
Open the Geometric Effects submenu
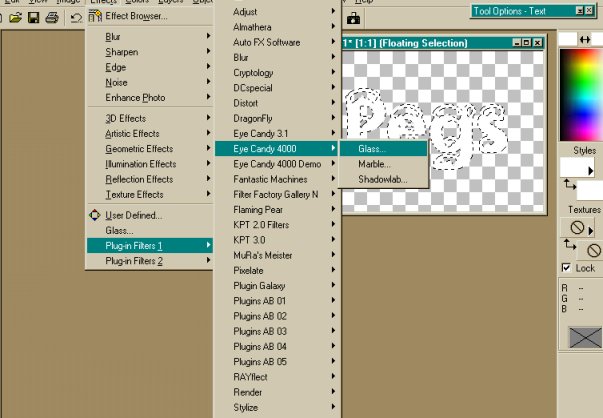click(x=150, y=149)
